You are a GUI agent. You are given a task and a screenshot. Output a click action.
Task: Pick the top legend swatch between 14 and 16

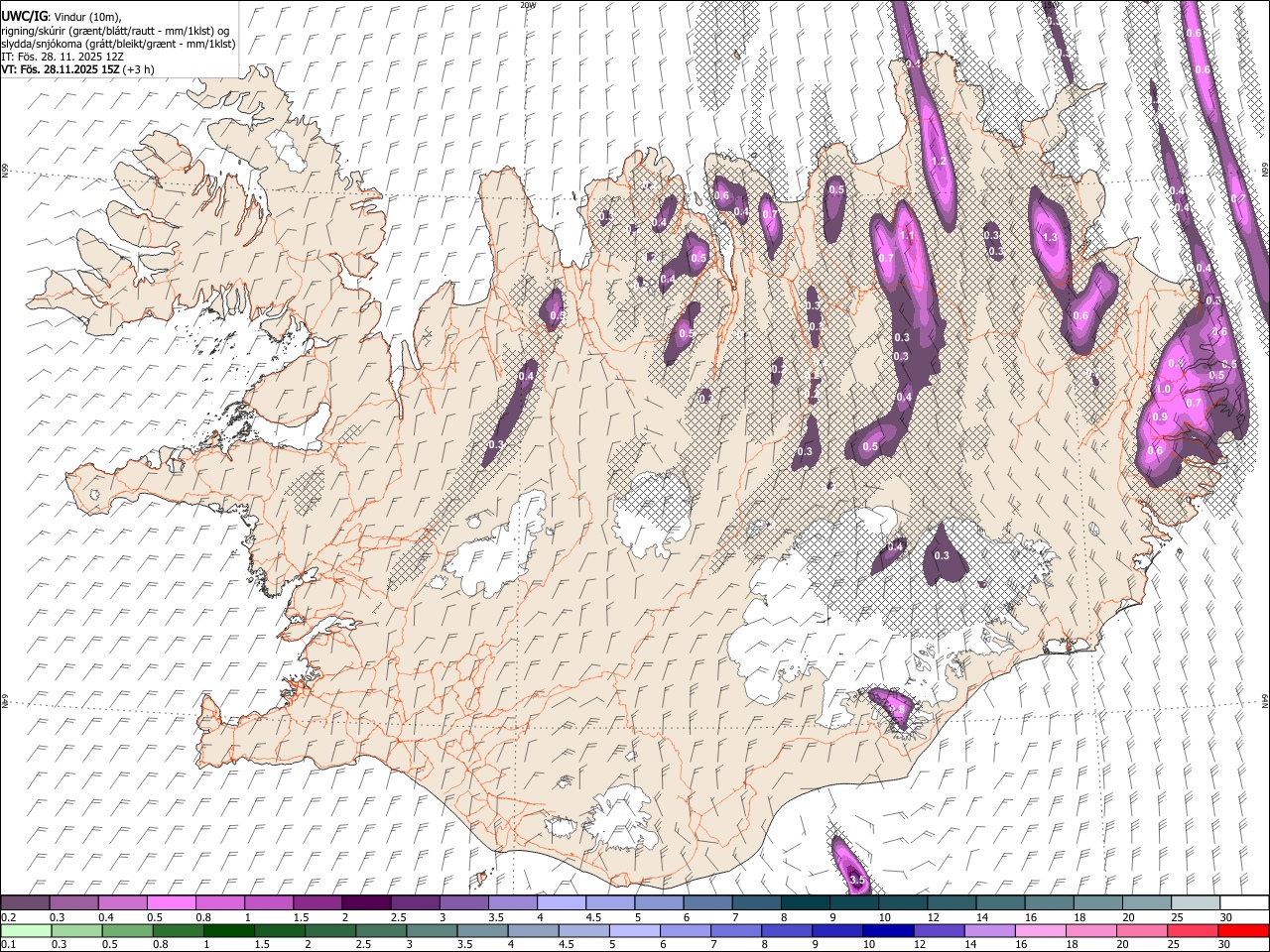click(1001, 902)
